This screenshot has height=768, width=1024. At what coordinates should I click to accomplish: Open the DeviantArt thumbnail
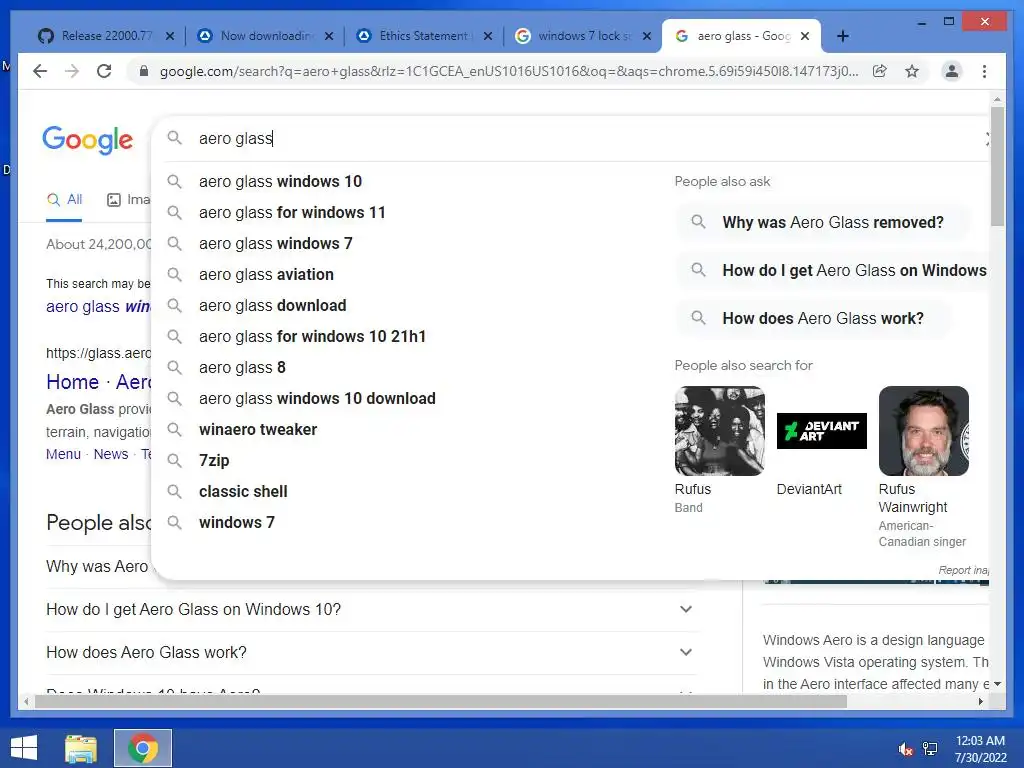tap(822, 431)
